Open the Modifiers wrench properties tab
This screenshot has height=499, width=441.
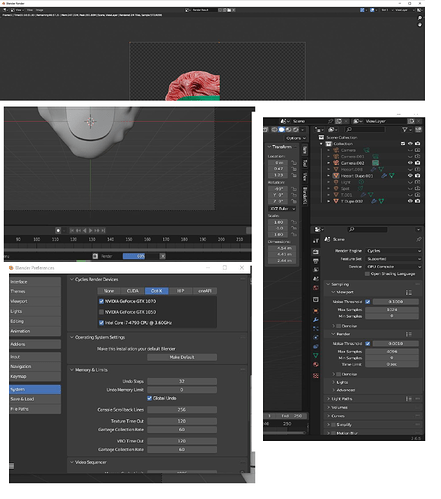click(x=316, y=320)
